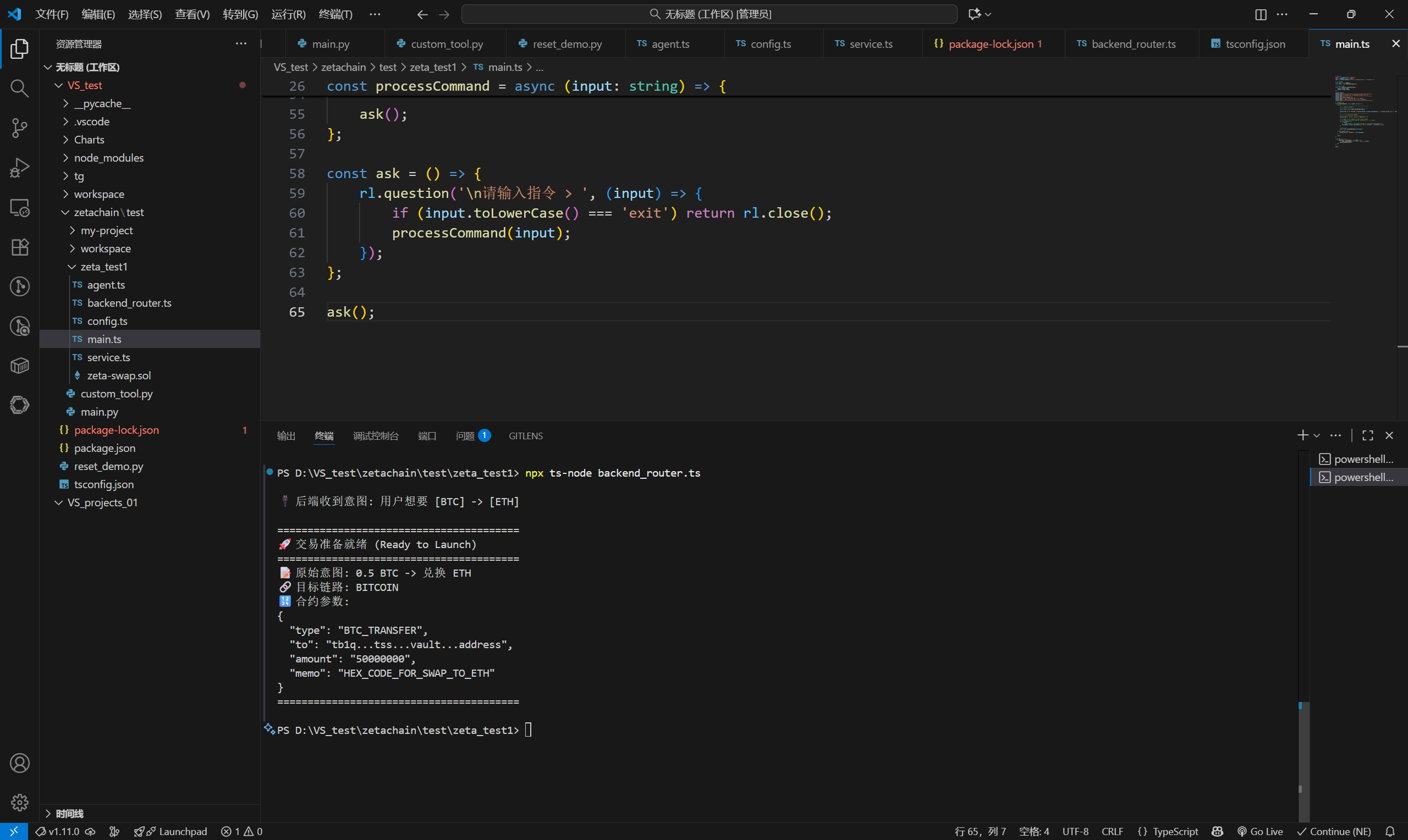Image resolution: width=1408 pixels, height=840 pixels.
Task: Open the hexagon extension icon in activity bar
Action: (x=19, y=405)
